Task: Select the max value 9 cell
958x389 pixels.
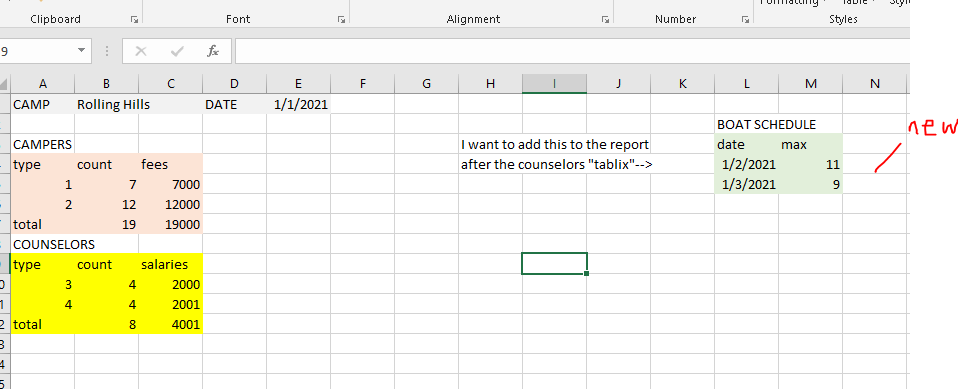Action: [810, 184]
